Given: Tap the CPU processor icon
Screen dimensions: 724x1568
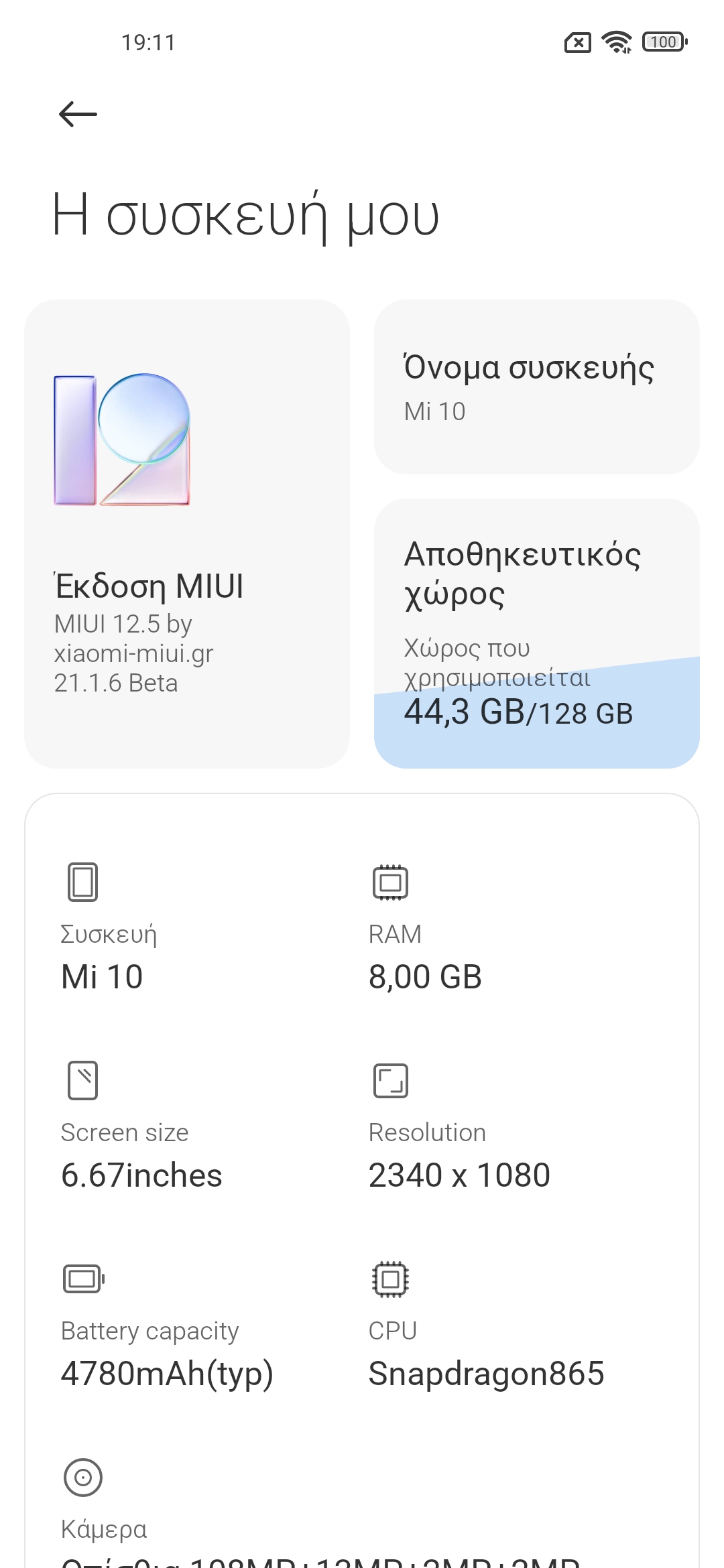Looking at the screenshot, I should 390,1279.
